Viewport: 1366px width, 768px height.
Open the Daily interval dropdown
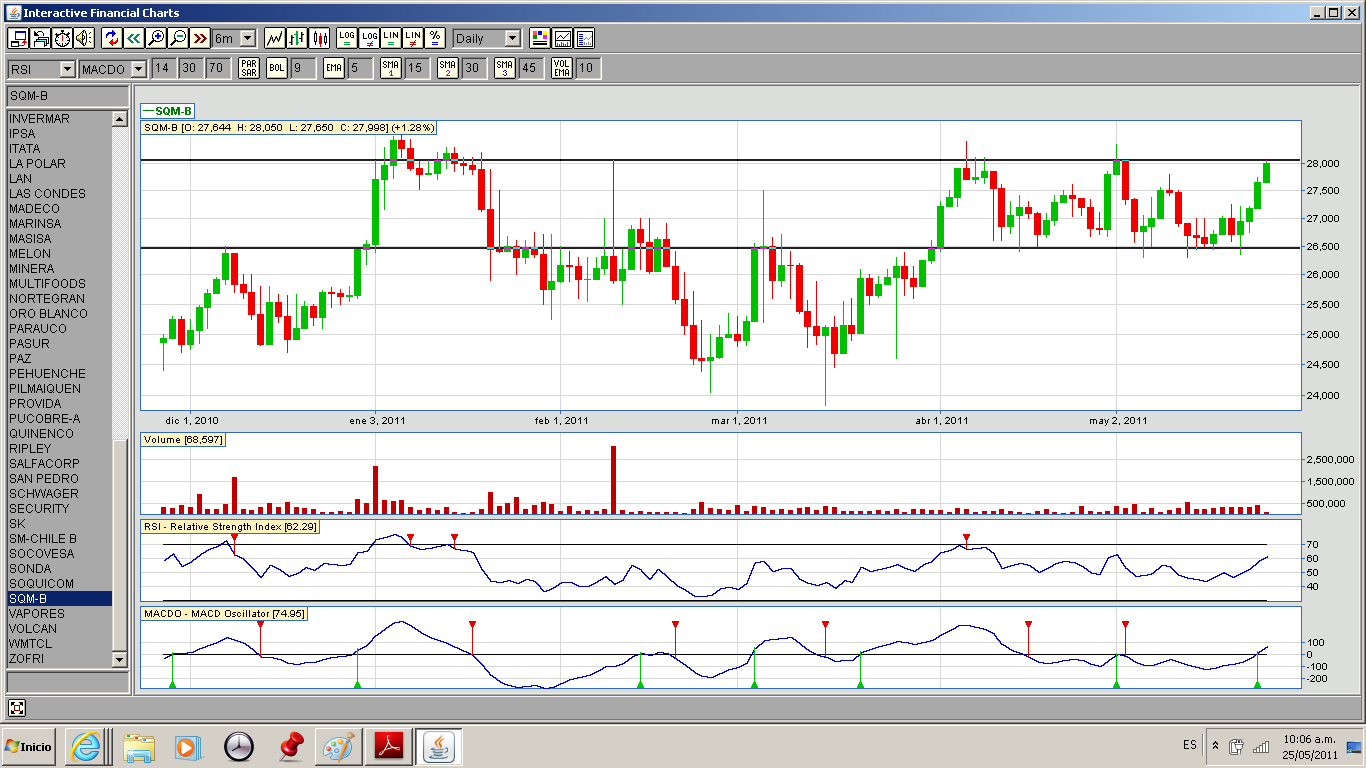pyautogui.click(x=512, y=38)
